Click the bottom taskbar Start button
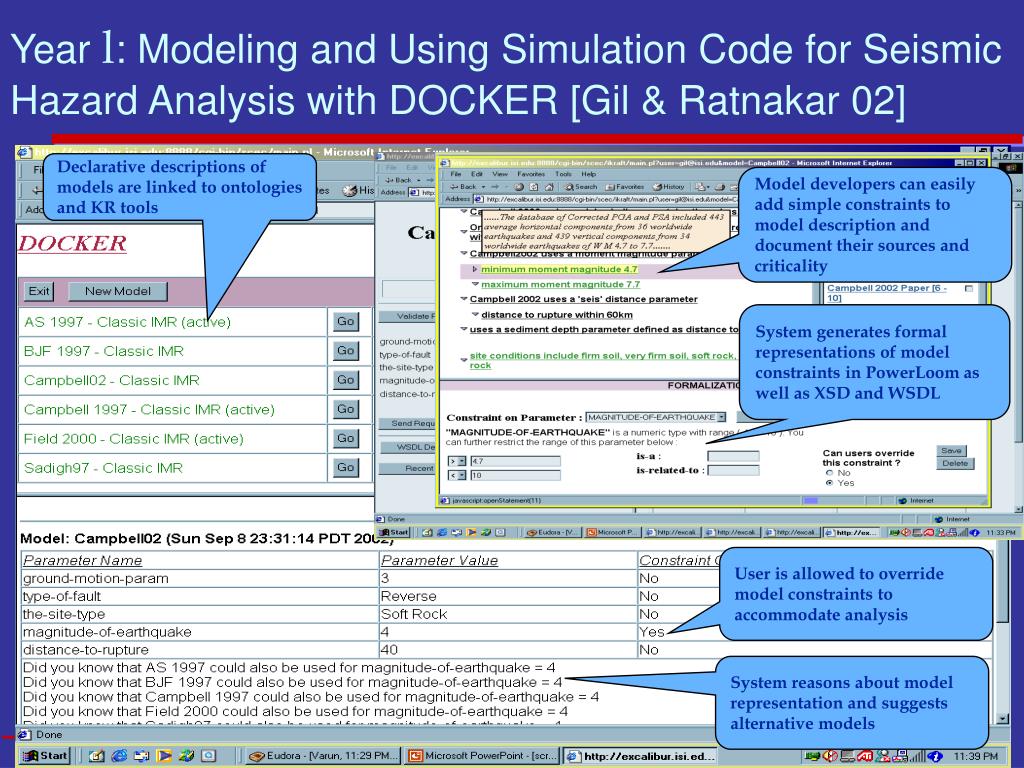Image resolution: width=1024 pixels, height=768 pixels. [x=44, y=756]
